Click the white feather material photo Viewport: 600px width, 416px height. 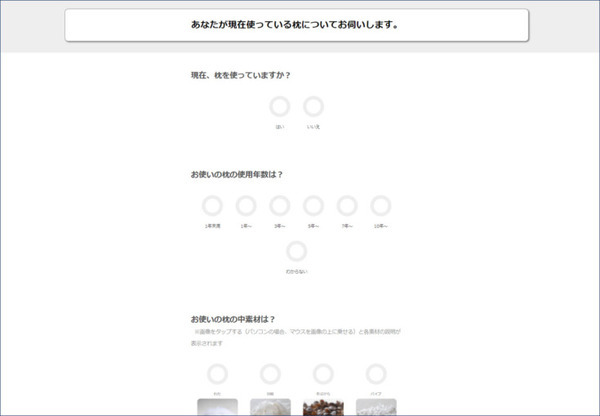click(x=270, y=407)
